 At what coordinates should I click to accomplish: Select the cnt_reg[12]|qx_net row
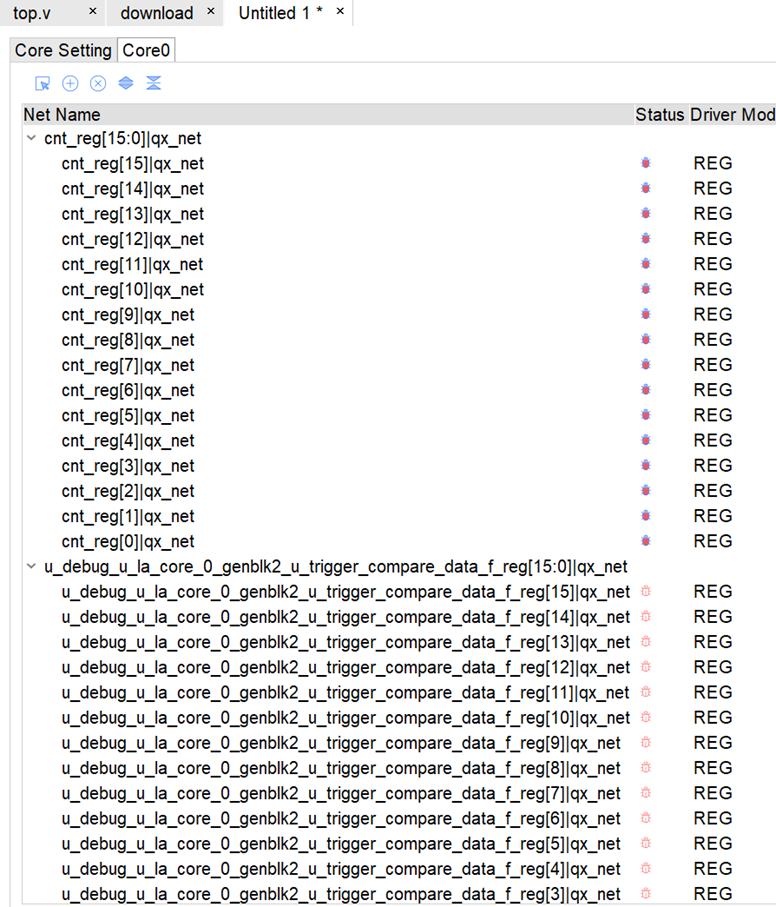pos(399,238)
